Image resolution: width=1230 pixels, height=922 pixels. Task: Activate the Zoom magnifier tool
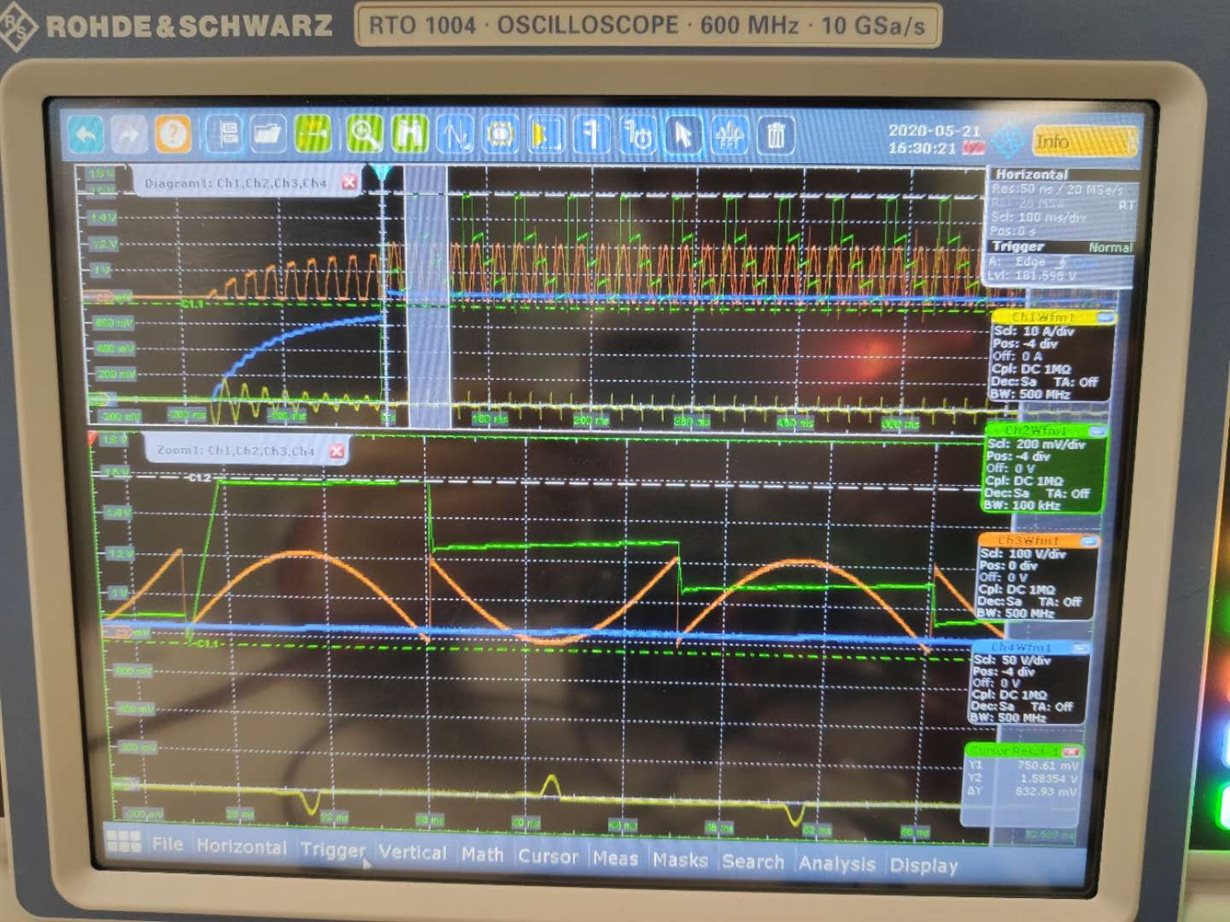(365, 134)
